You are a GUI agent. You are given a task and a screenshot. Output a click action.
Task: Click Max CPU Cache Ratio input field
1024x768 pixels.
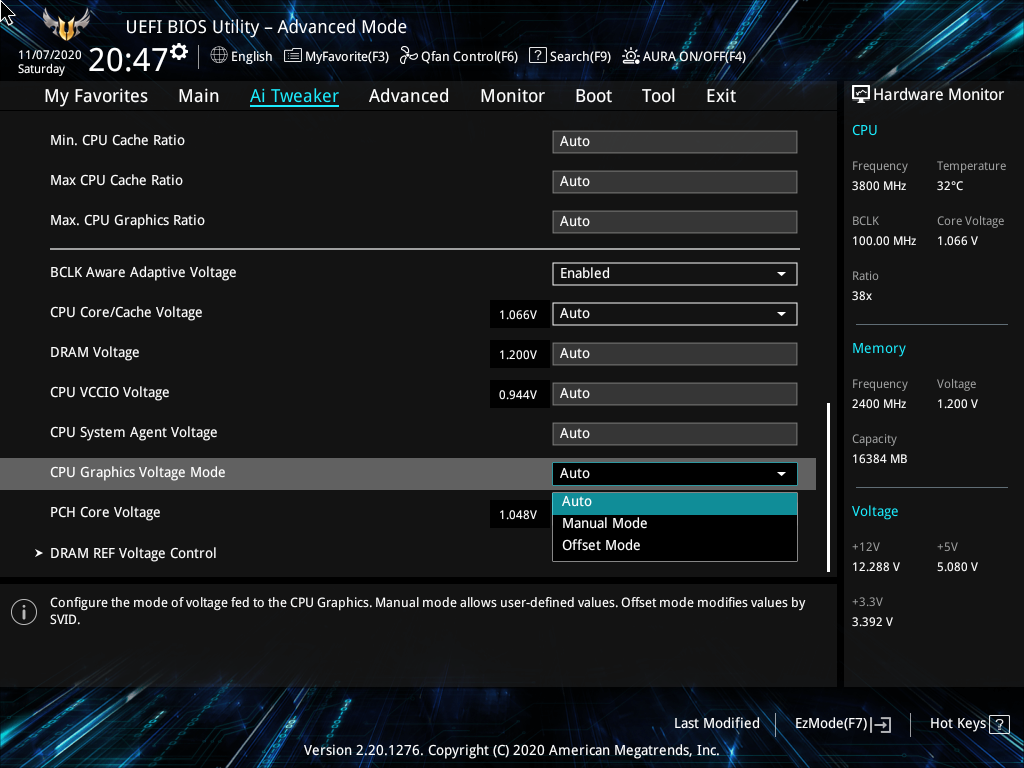click(x=675, y=182)
